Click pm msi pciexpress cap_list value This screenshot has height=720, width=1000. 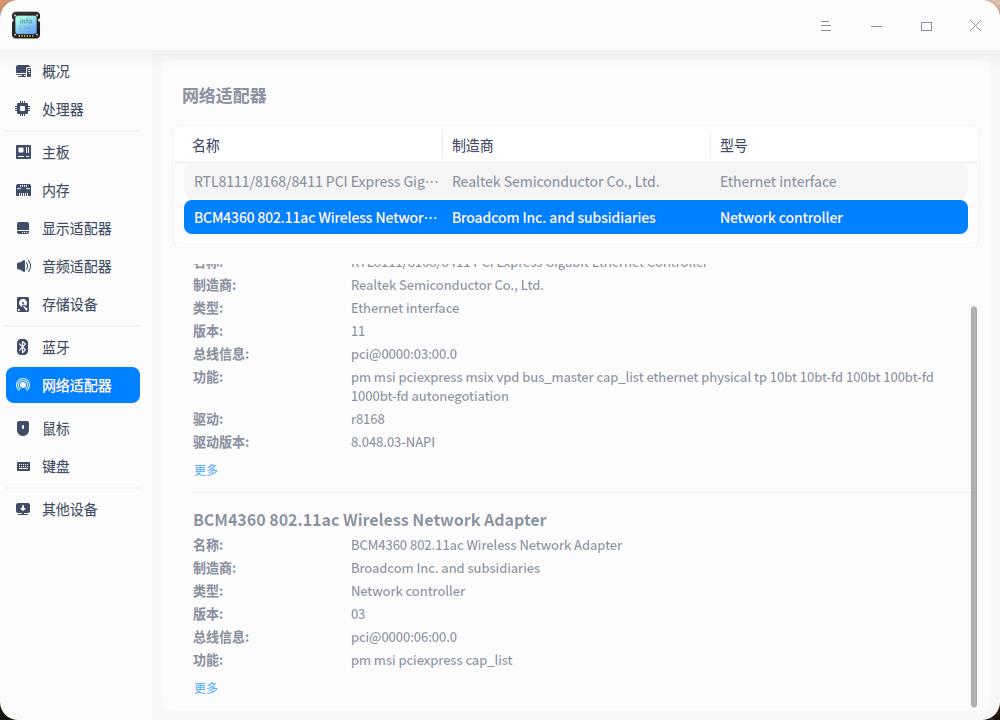coord(432,660)
